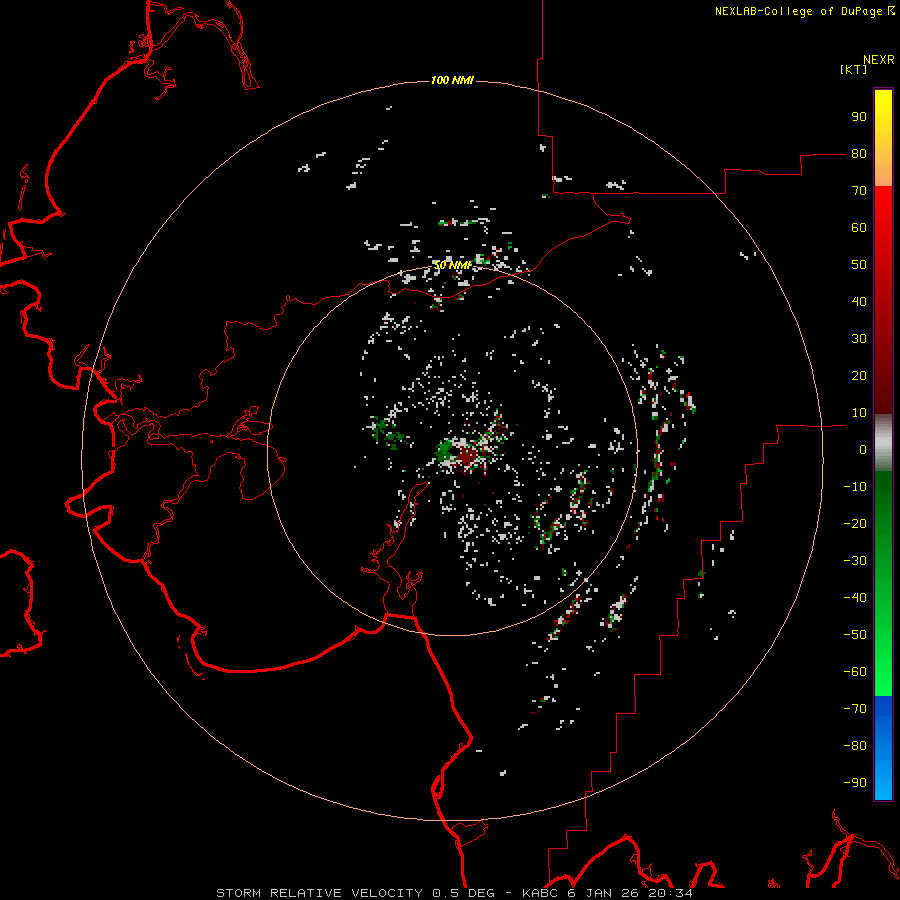Click the 20 value on velocity scale
The image size is (900, 900).
click(859, 375)
